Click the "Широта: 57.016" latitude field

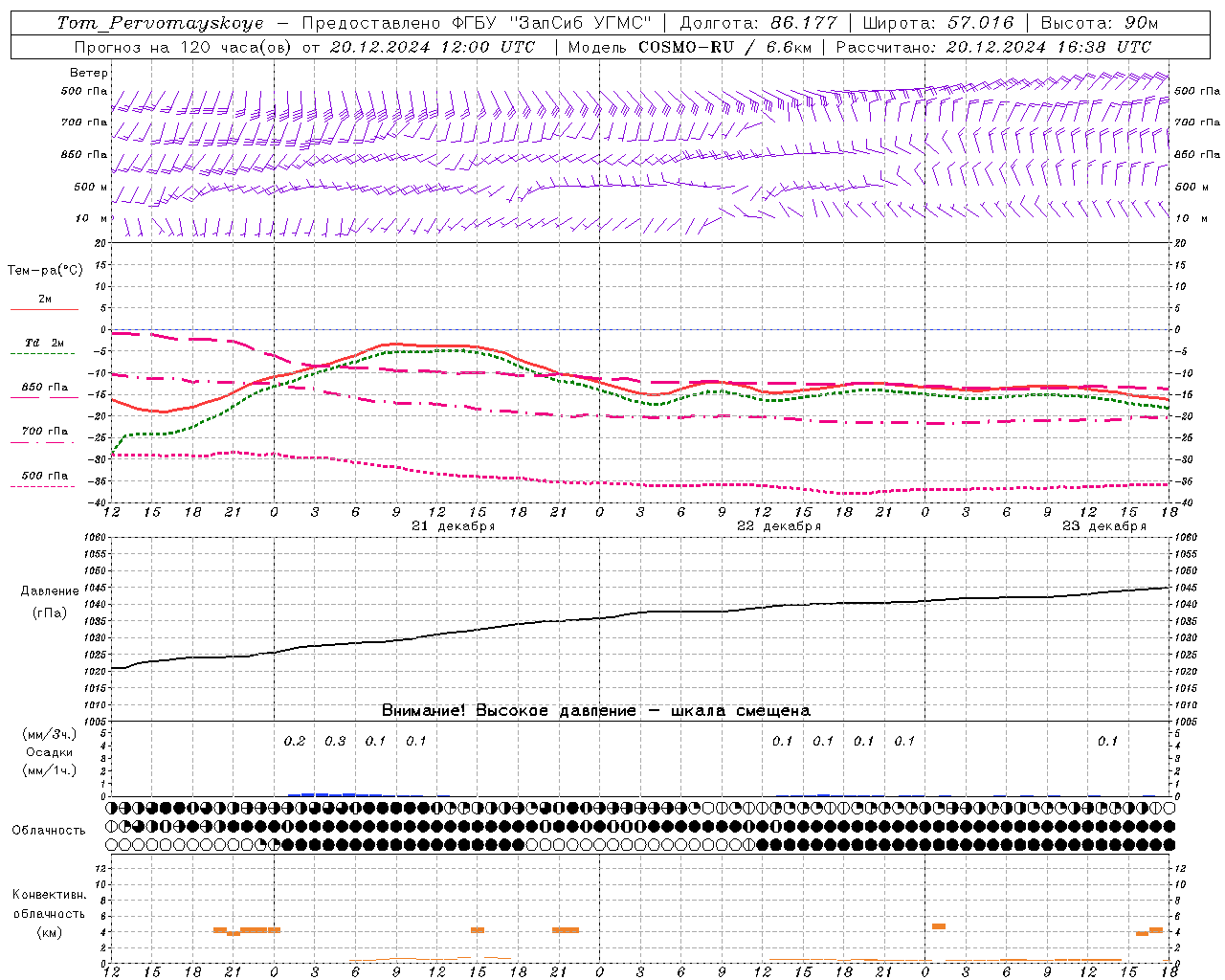pos(938,23)
